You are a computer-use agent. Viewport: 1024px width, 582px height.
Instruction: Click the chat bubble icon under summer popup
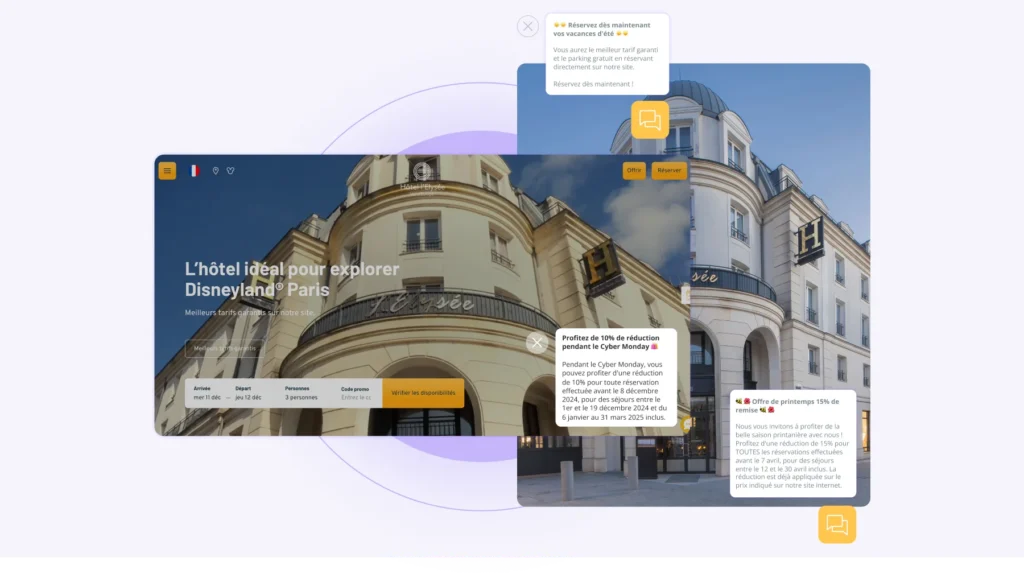click(x=650, y=120)
